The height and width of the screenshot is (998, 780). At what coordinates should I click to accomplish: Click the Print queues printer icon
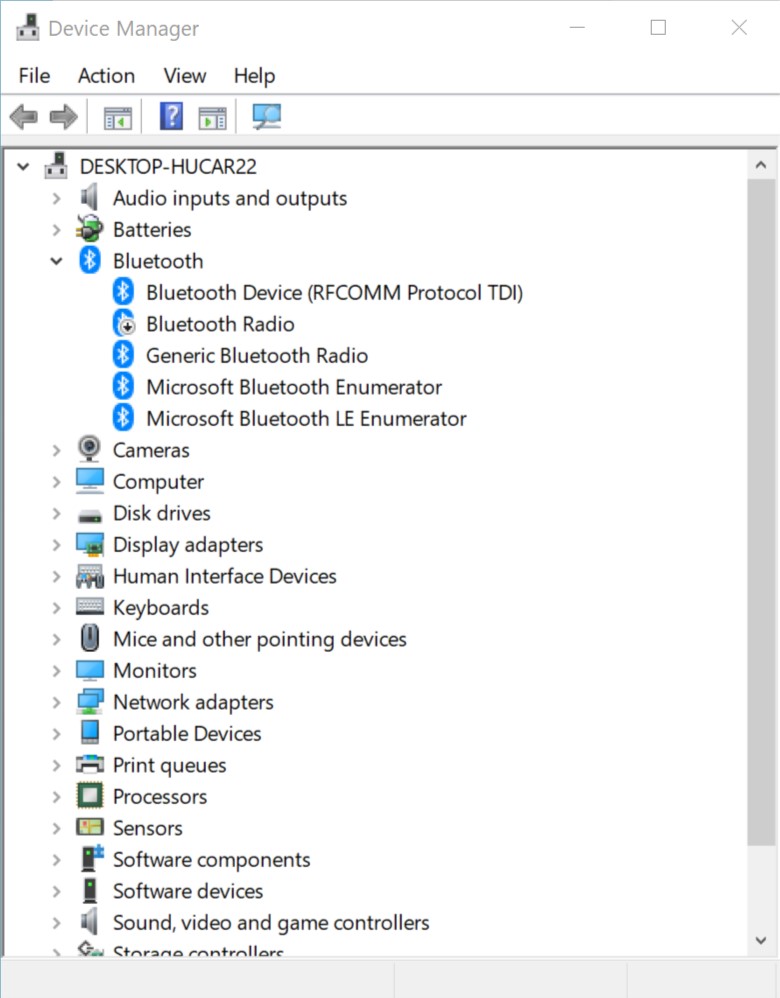[90, 764]
